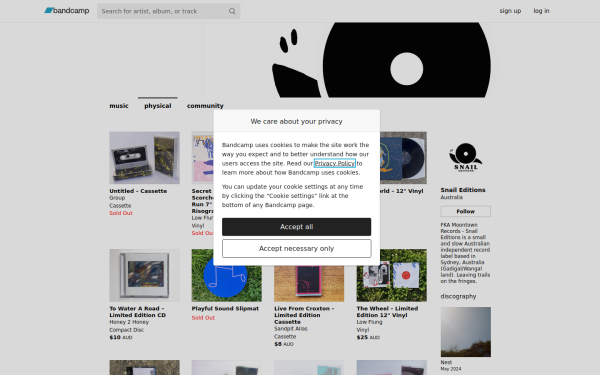600x375 pixels.
Task: Open The Wheel vinyl thumbnail
Action: tap(391, 276)
